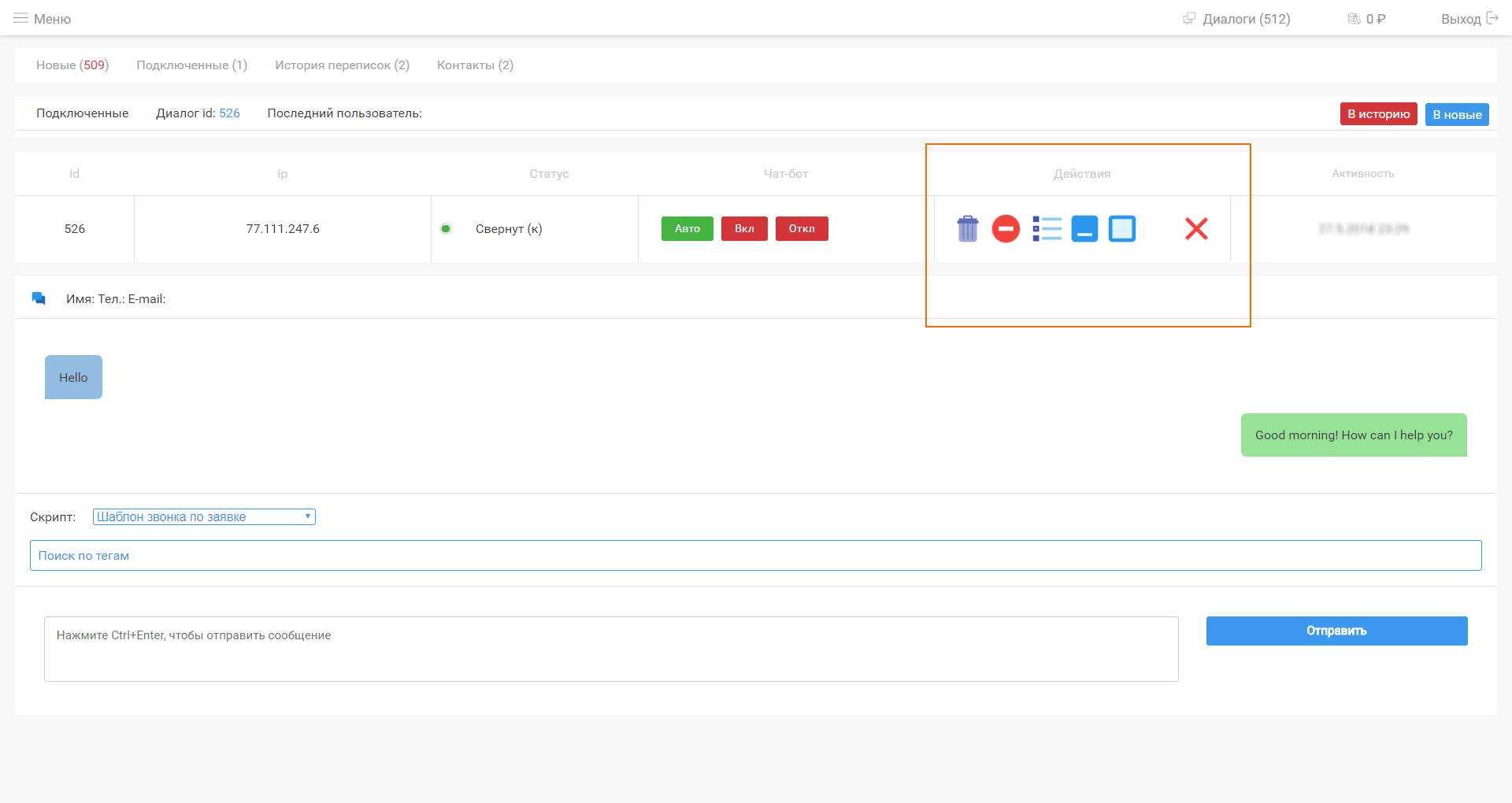Set chat-bot to Авто mode
This screenshot has width=1512, height=803.
pyautogui.click(x=687, y=228)
